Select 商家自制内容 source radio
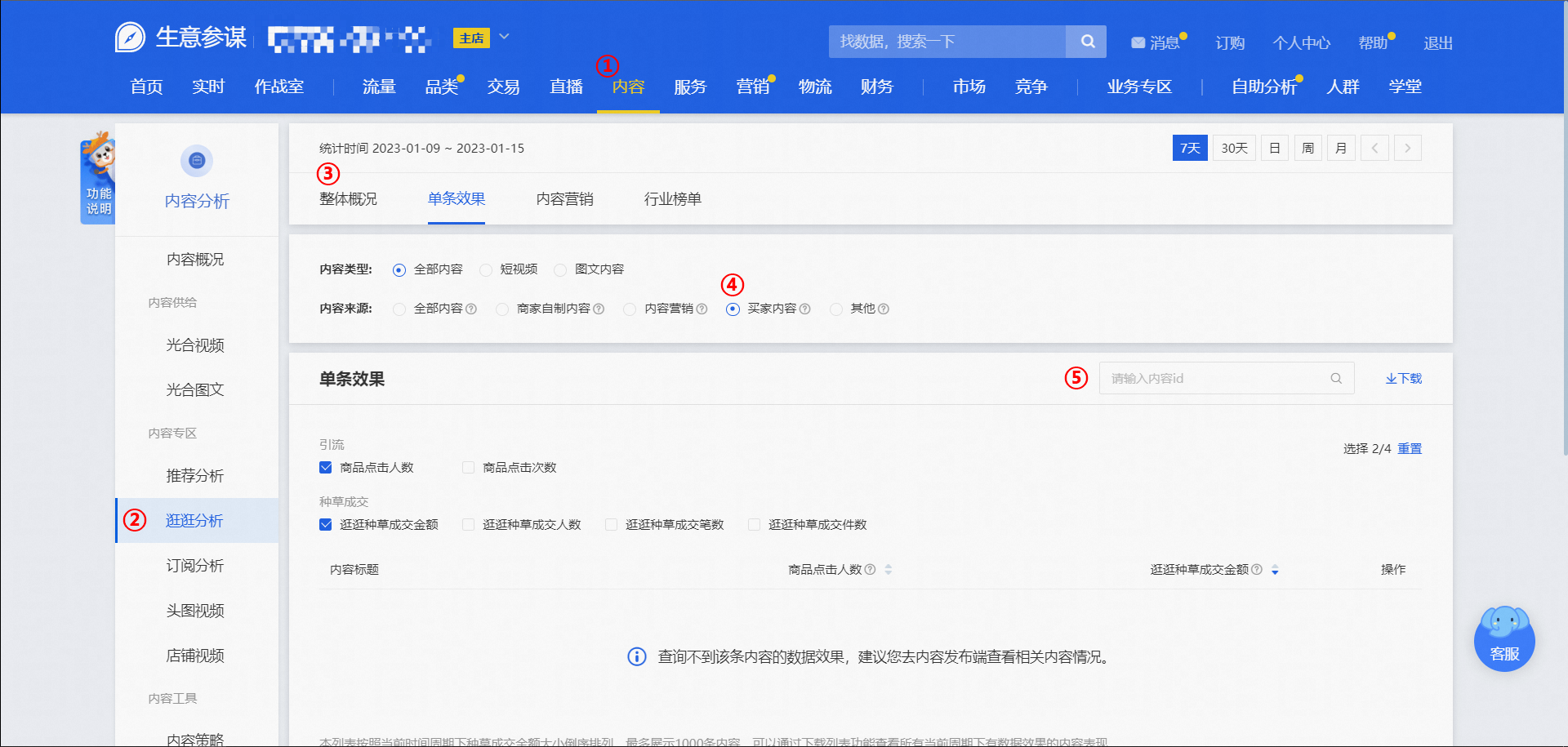 501,309
